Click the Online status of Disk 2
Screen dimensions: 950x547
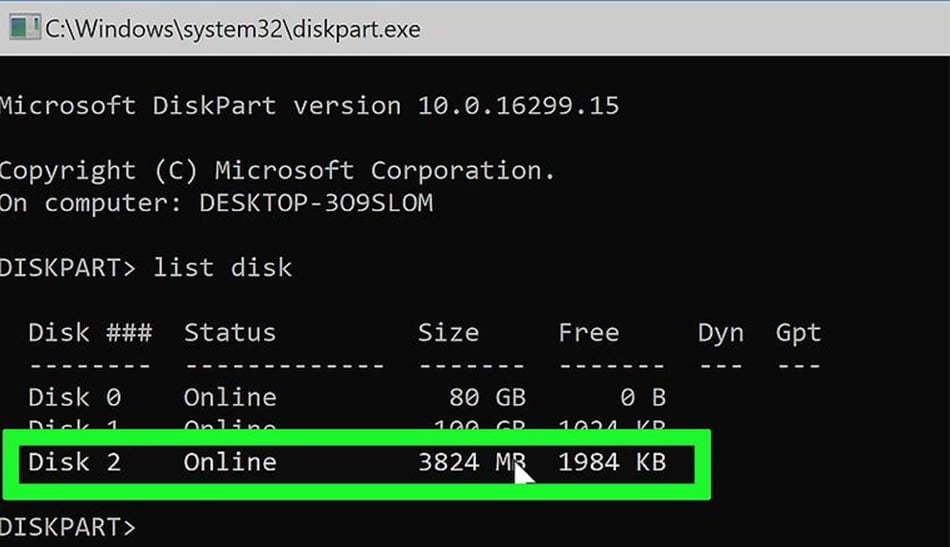230,463
